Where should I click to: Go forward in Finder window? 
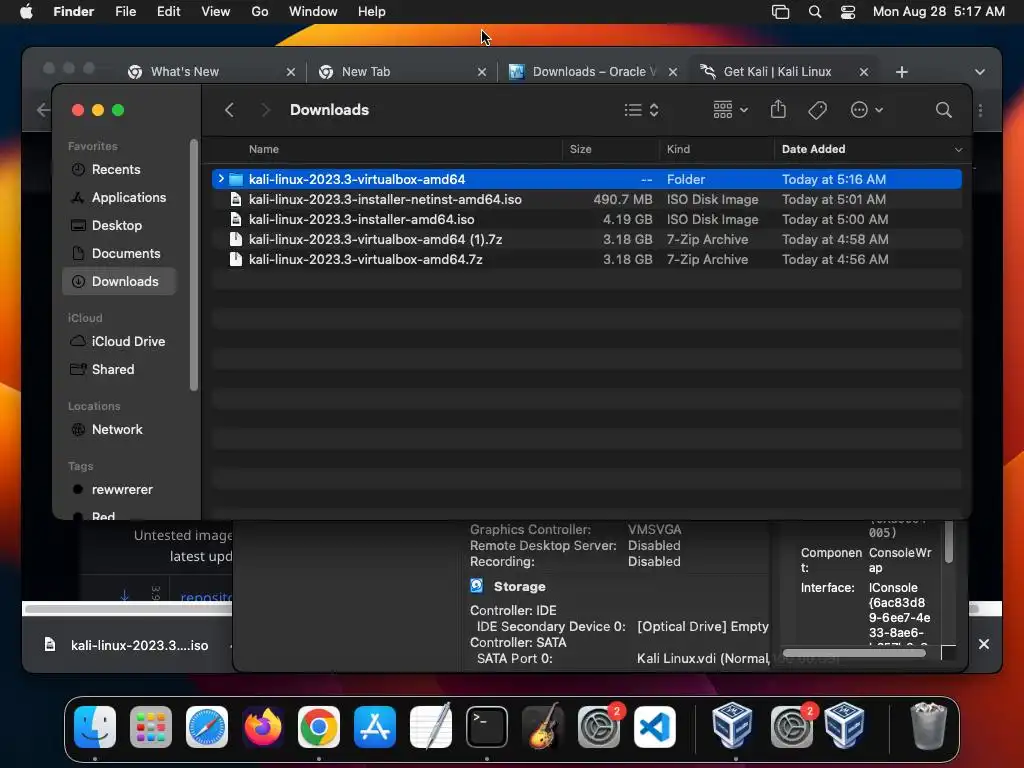coord(264,110)
